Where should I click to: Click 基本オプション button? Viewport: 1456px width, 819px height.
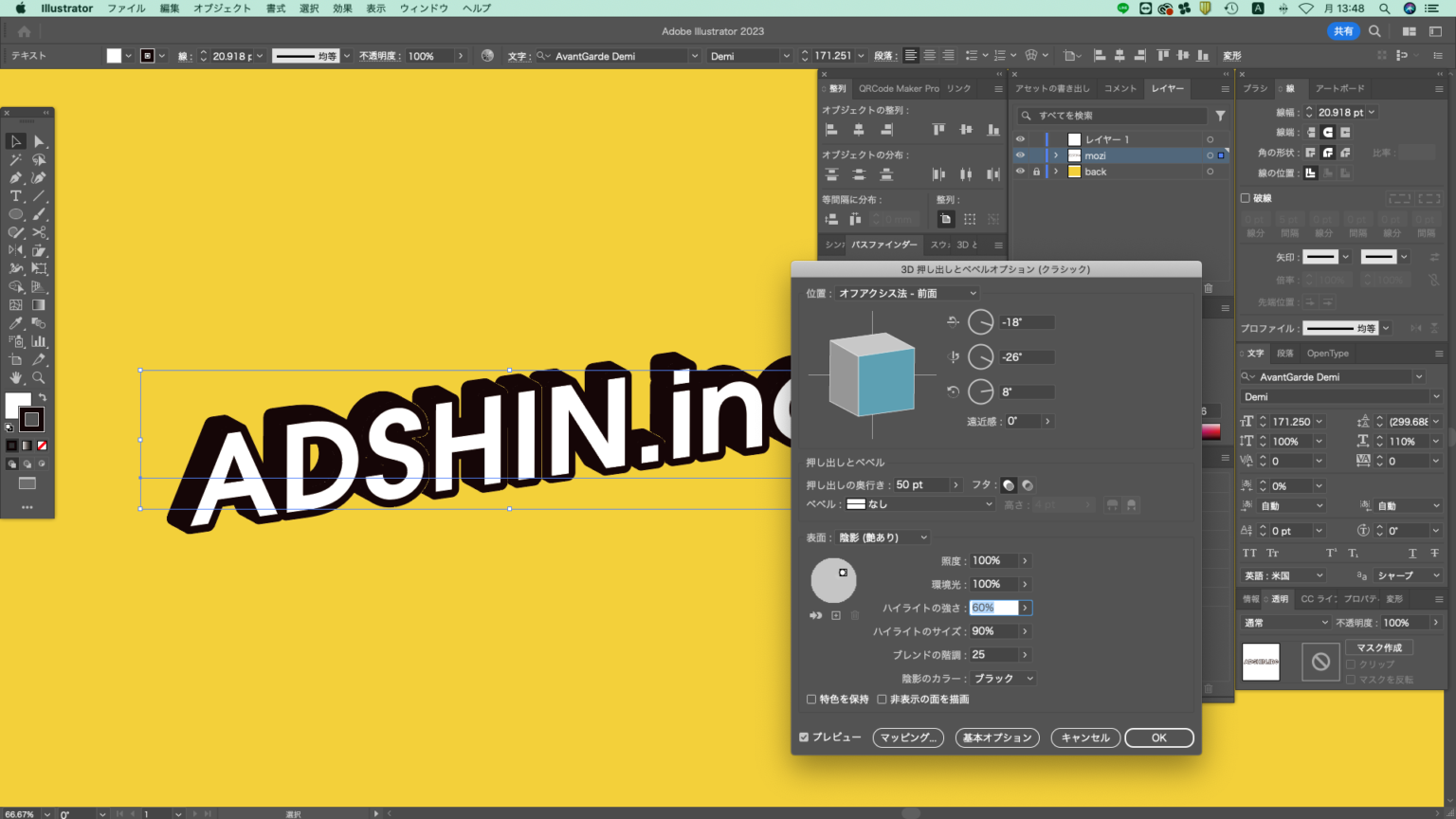coord(997,737)
